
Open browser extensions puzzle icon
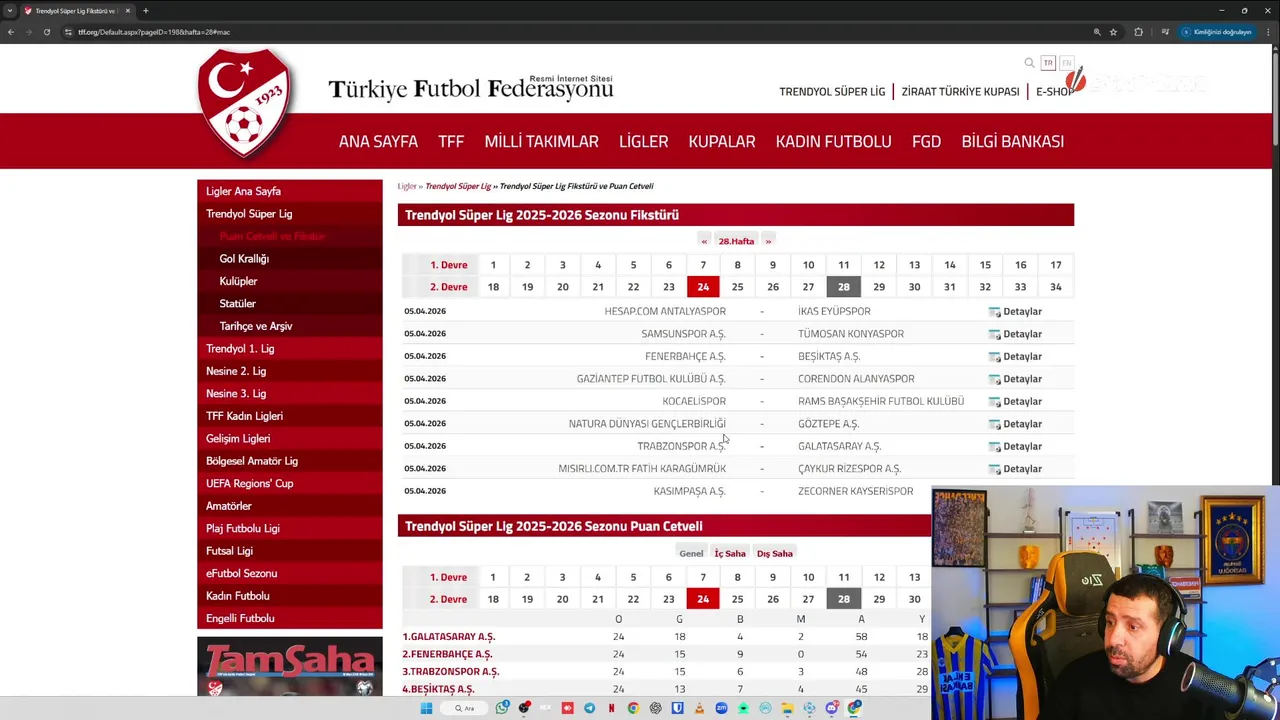pyautogui.click(x=1138, y=32)
